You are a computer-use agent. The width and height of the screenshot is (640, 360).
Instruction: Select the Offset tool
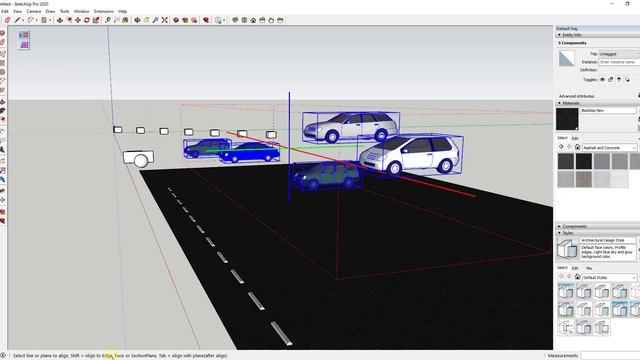(x=69, y=20)
